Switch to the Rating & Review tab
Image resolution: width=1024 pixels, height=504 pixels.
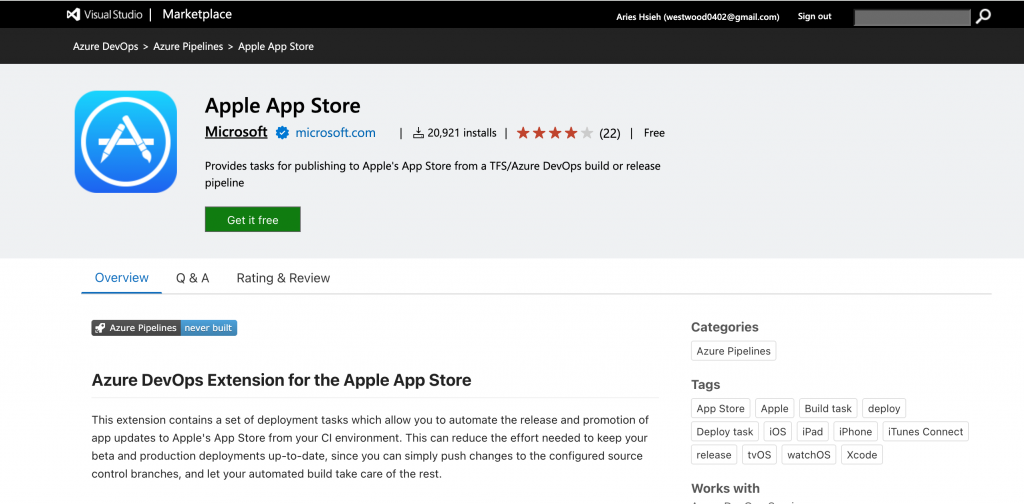pos(283,278)
